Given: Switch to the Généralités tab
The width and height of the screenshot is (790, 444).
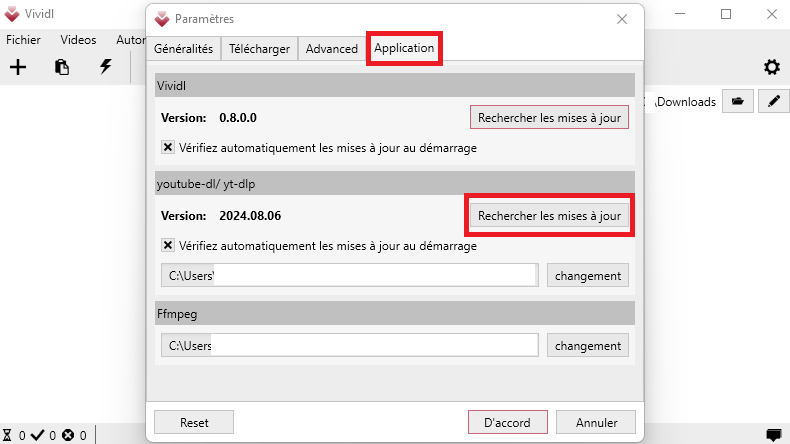Looking at the screenshot, I should pyautogui.click(x=183, y=49).
